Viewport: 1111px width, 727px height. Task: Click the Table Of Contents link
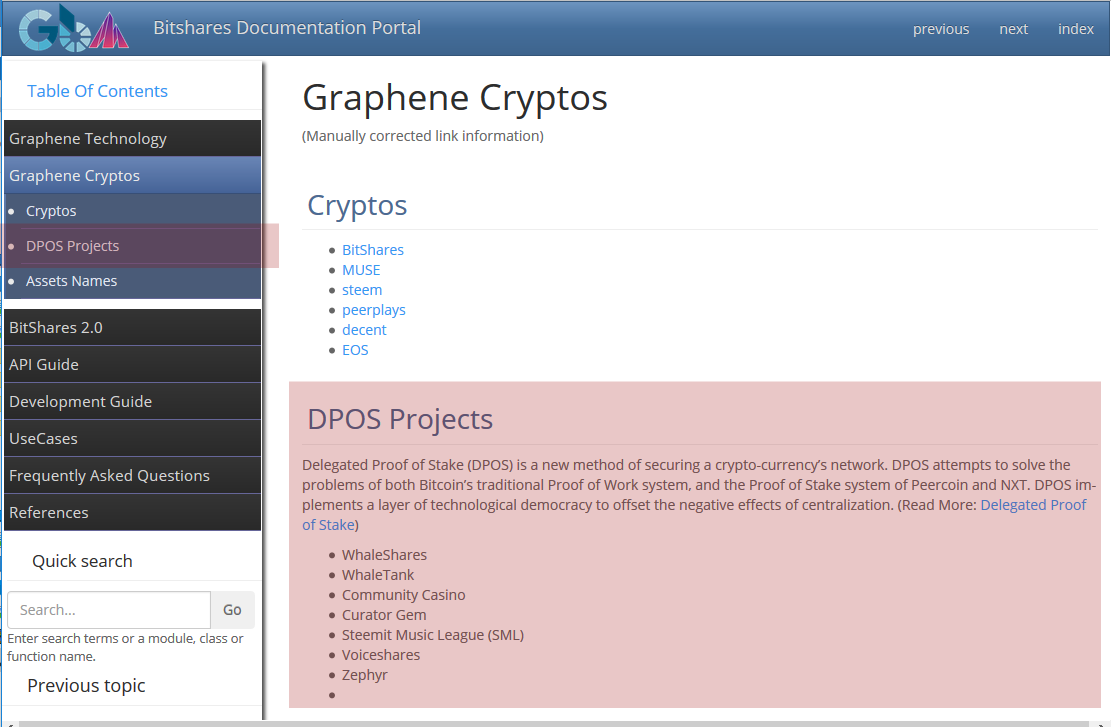tap(97, 91)
